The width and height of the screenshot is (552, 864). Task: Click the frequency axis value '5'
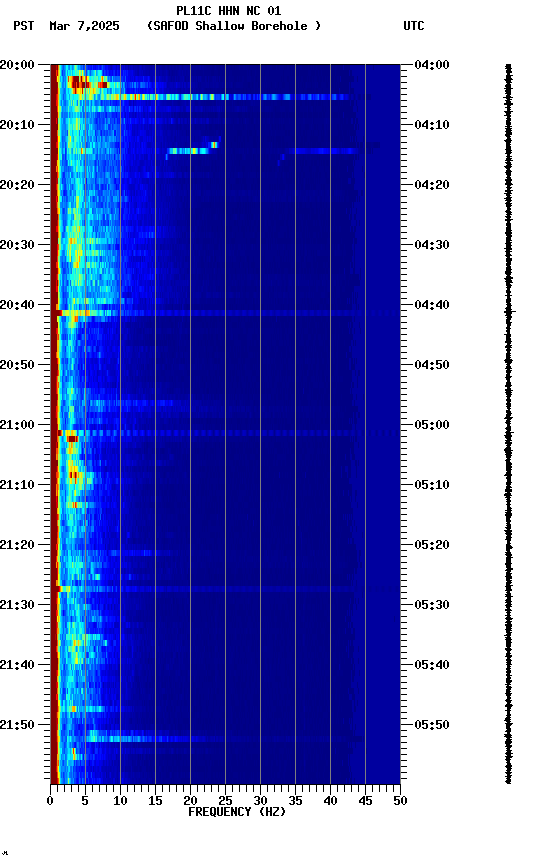click(85, 801)
